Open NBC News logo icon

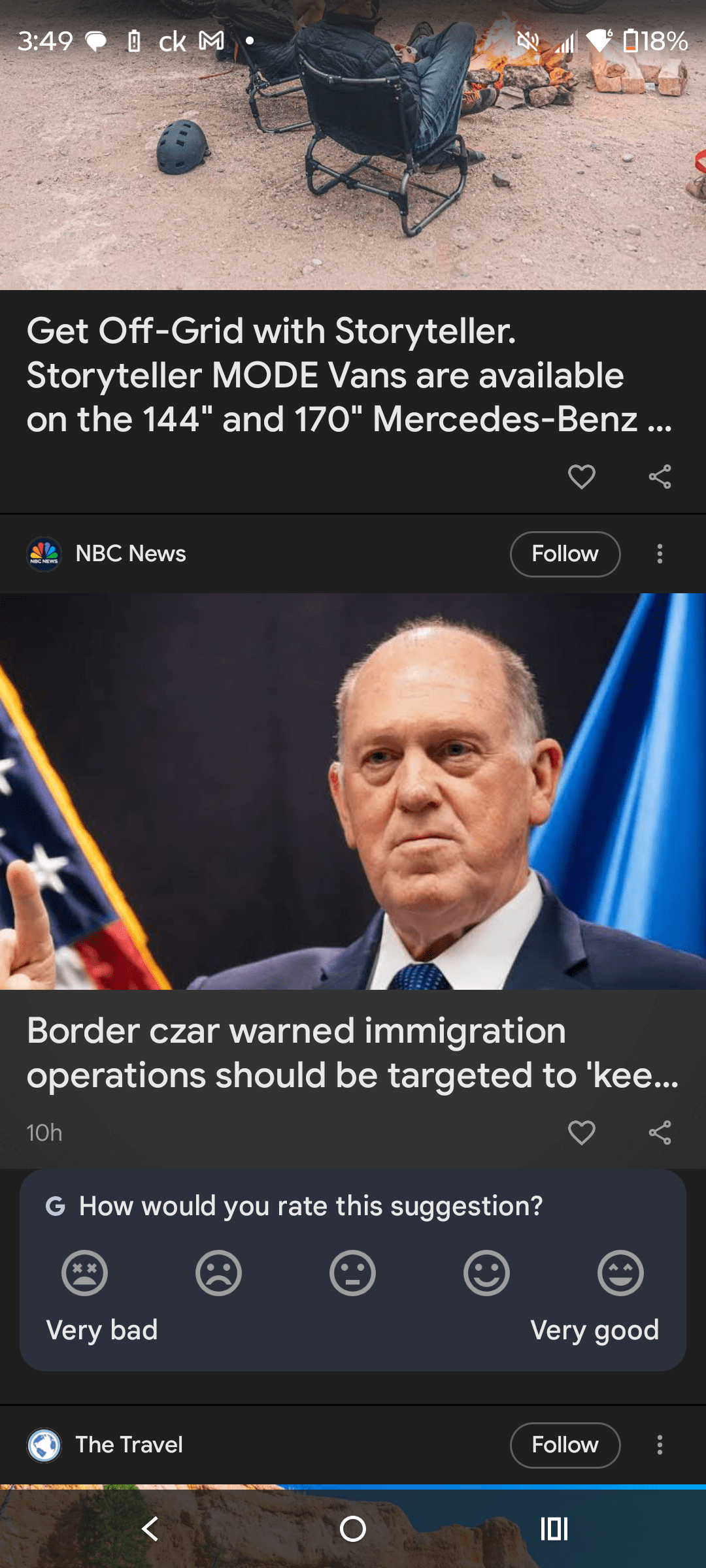point(44,554)
